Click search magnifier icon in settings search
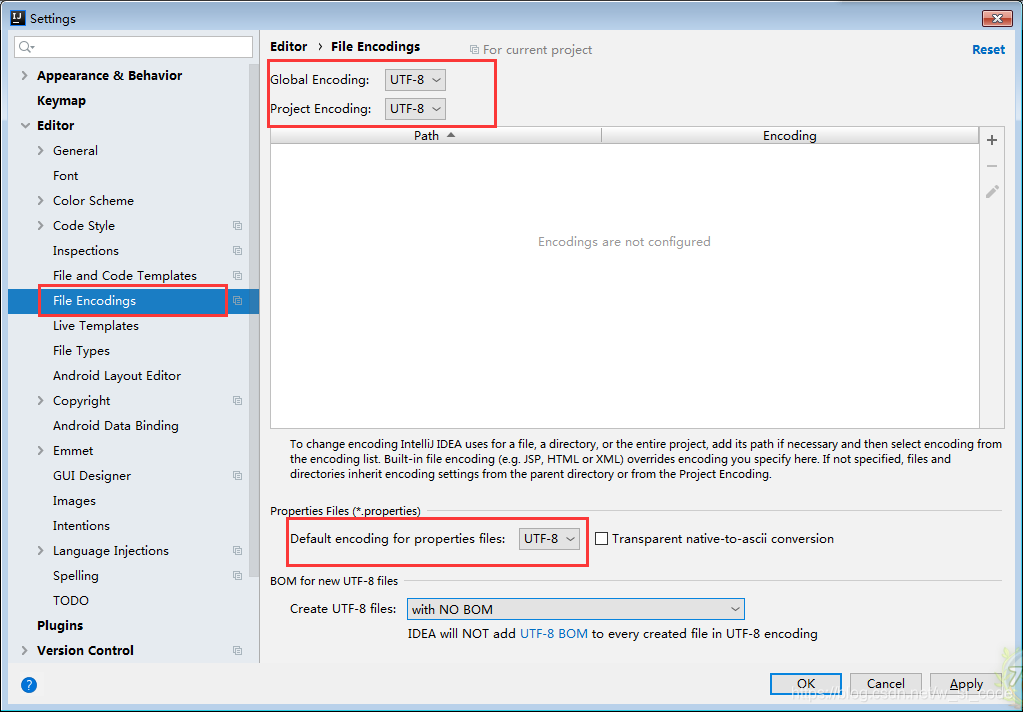Screen dimensions: 1023x712 pos(25,47)
